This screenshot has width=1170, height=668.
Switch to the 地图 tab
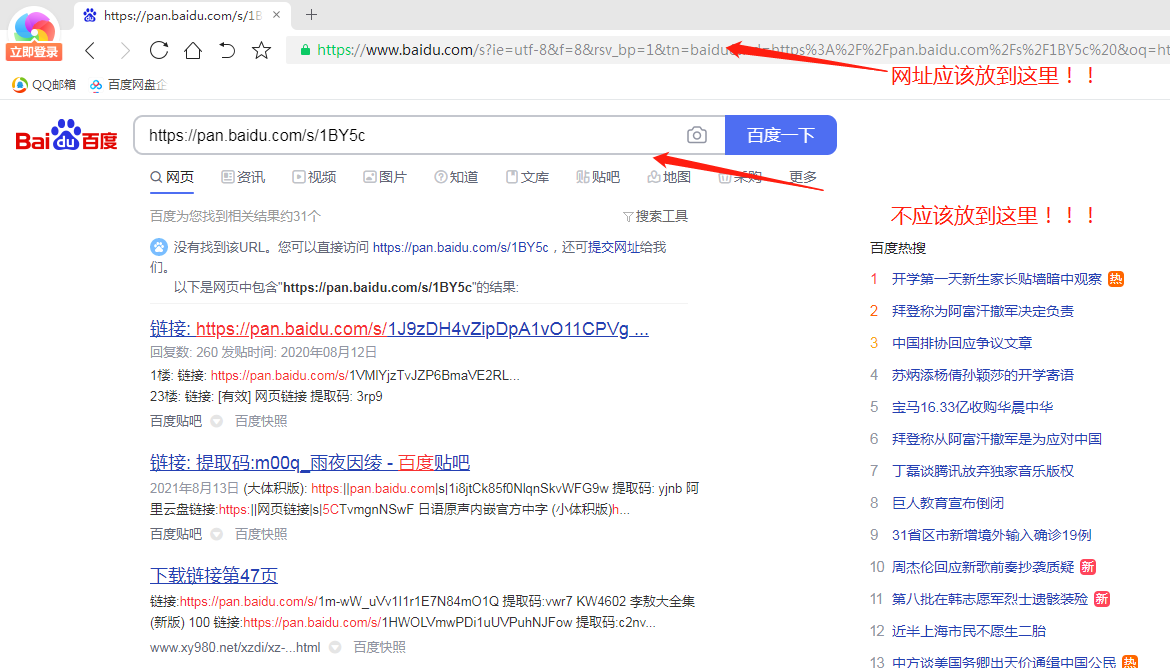[669, 177]
